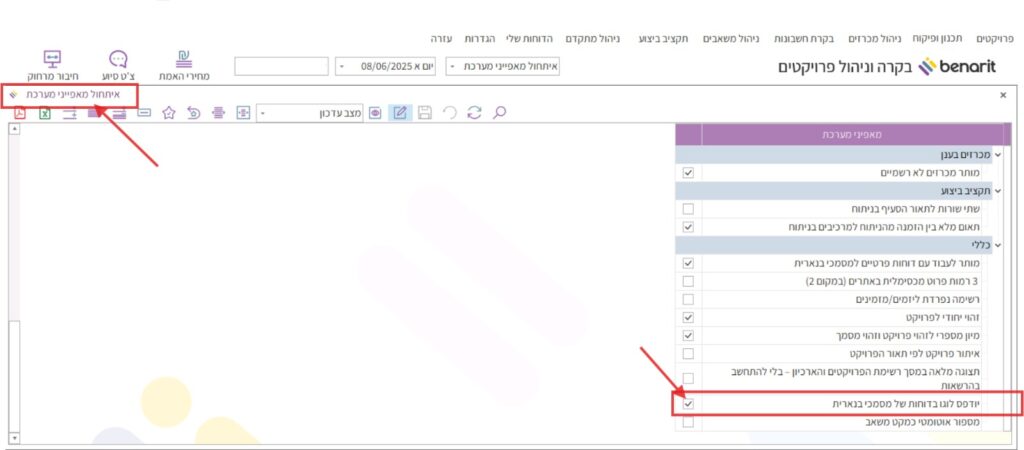Image resolution: width=1024 pixels, height=450 pixels.
Task: Export to Excel using the green icon
Action: click(x=45, y=113)
